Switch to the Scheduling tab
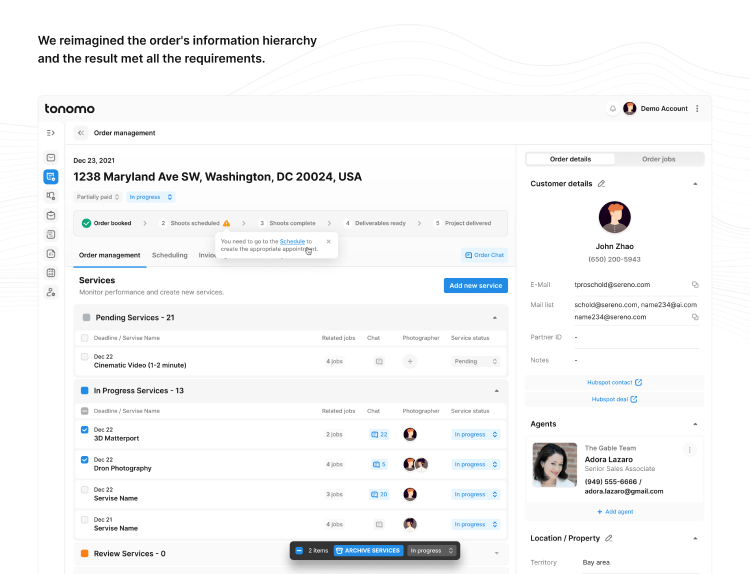 click(x=169, y=255)
